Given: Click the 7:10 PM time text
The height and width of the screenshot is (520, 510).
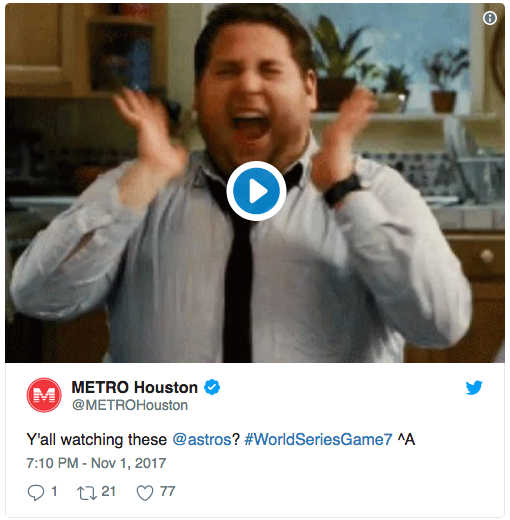Looking at the screenshot, I should point(52,463).
